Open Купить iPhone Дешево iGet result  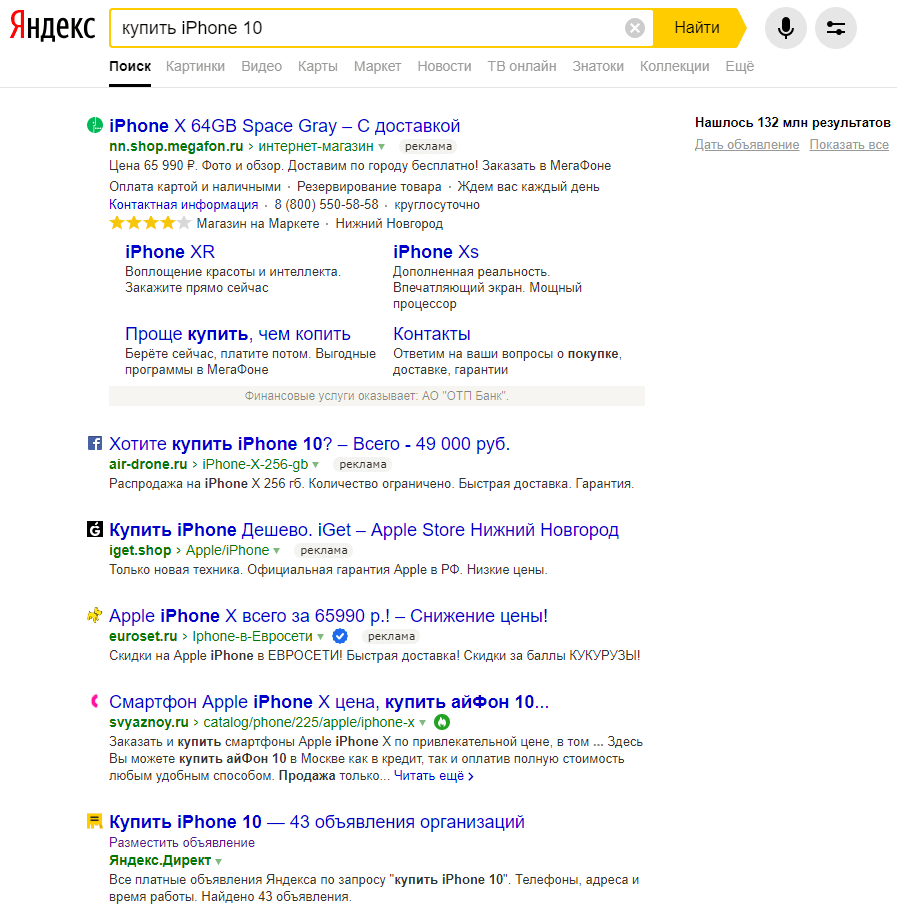[x=364, y=530]
